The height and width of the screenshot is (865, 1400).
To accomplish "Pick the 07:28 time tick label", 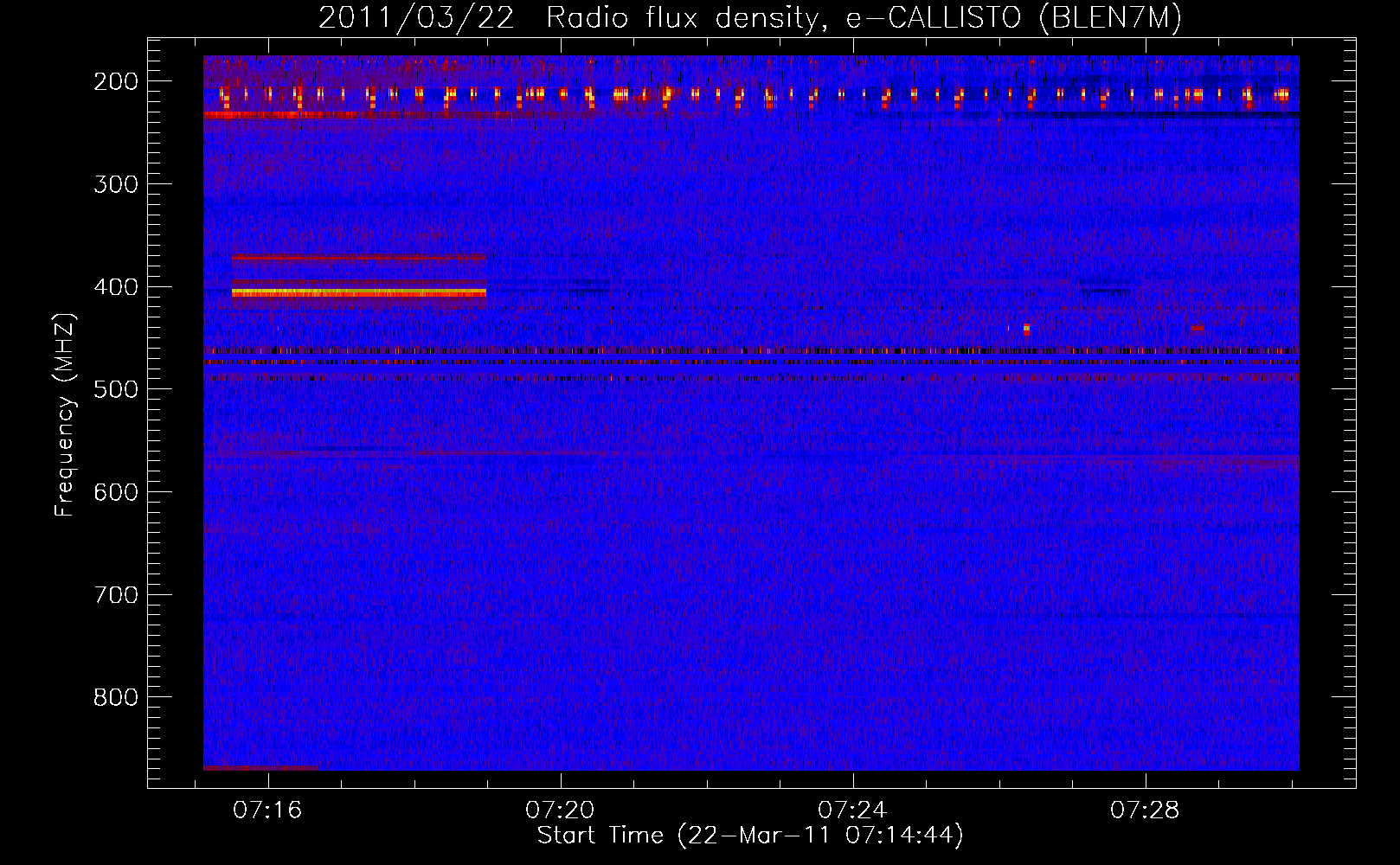I will click(1145, 810).
